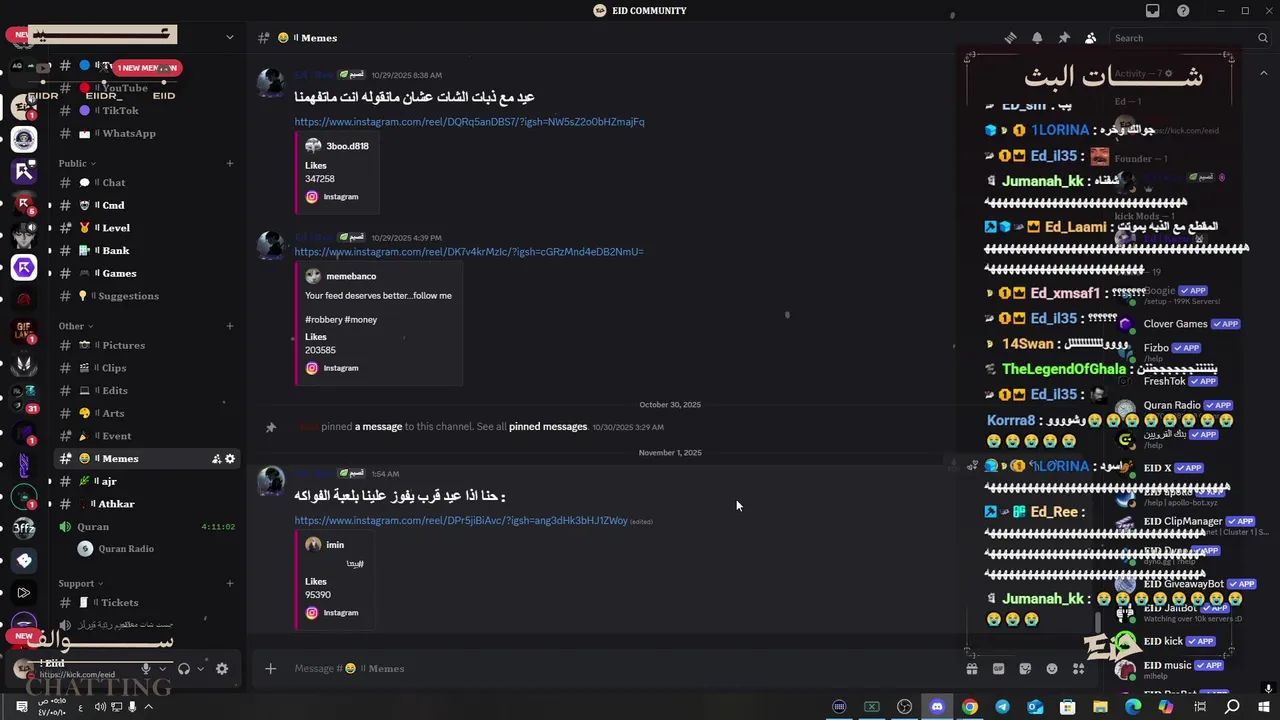Open the Athkar channel

[146, 504]
